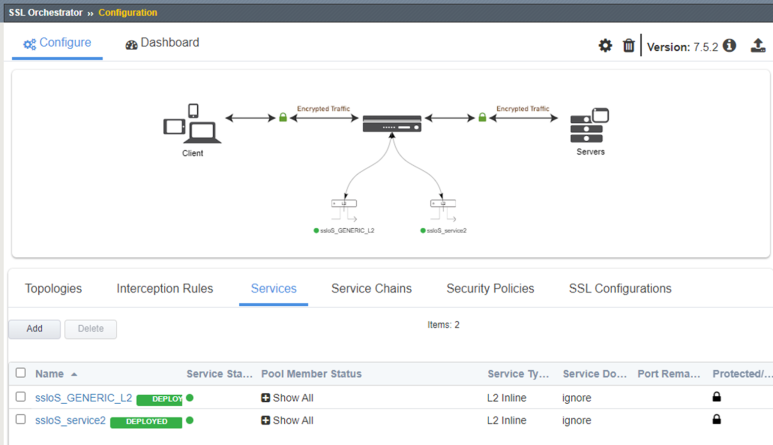Click green status dot for ssloS_service2 row
The image size is (773, 445).
click(x=190, y=420)
